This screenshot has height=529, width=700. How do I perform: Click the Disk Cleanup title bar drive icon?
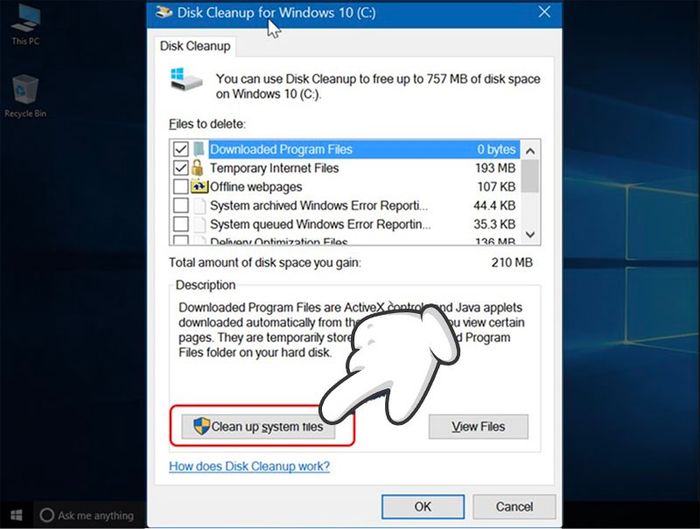click(x=164, y=12)
